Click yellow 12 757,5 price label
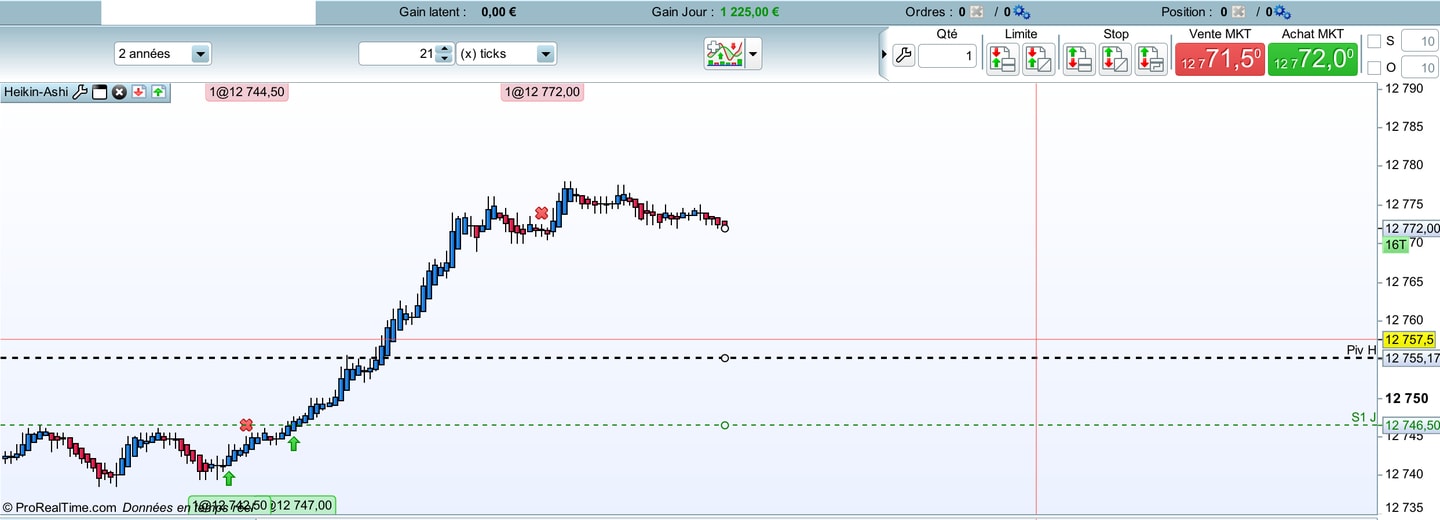 [1410, 340]
